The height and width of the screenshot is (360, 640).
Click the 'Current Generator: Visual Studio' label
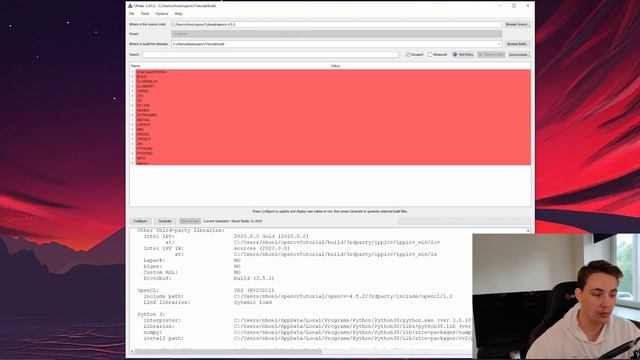[x=233, y=221]
